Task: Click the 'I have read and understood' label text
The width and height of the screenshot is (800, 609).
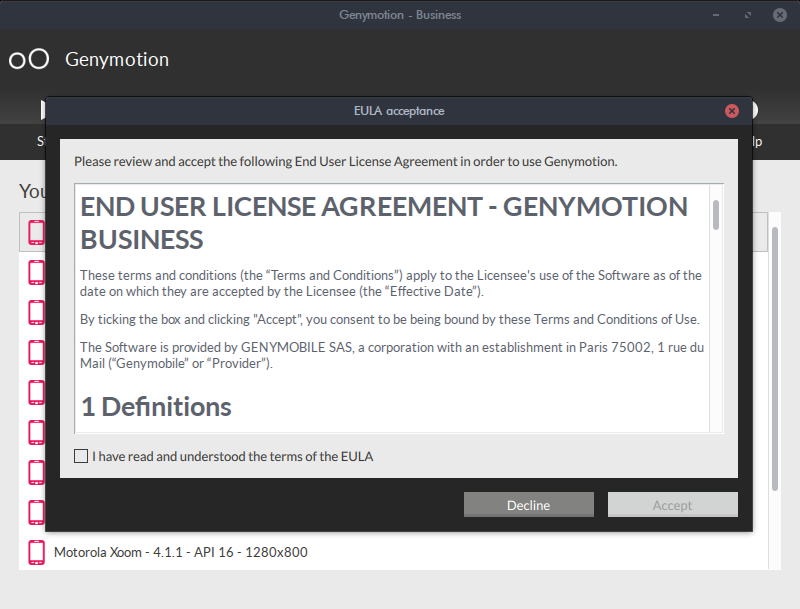Action: tap(233, 456)
